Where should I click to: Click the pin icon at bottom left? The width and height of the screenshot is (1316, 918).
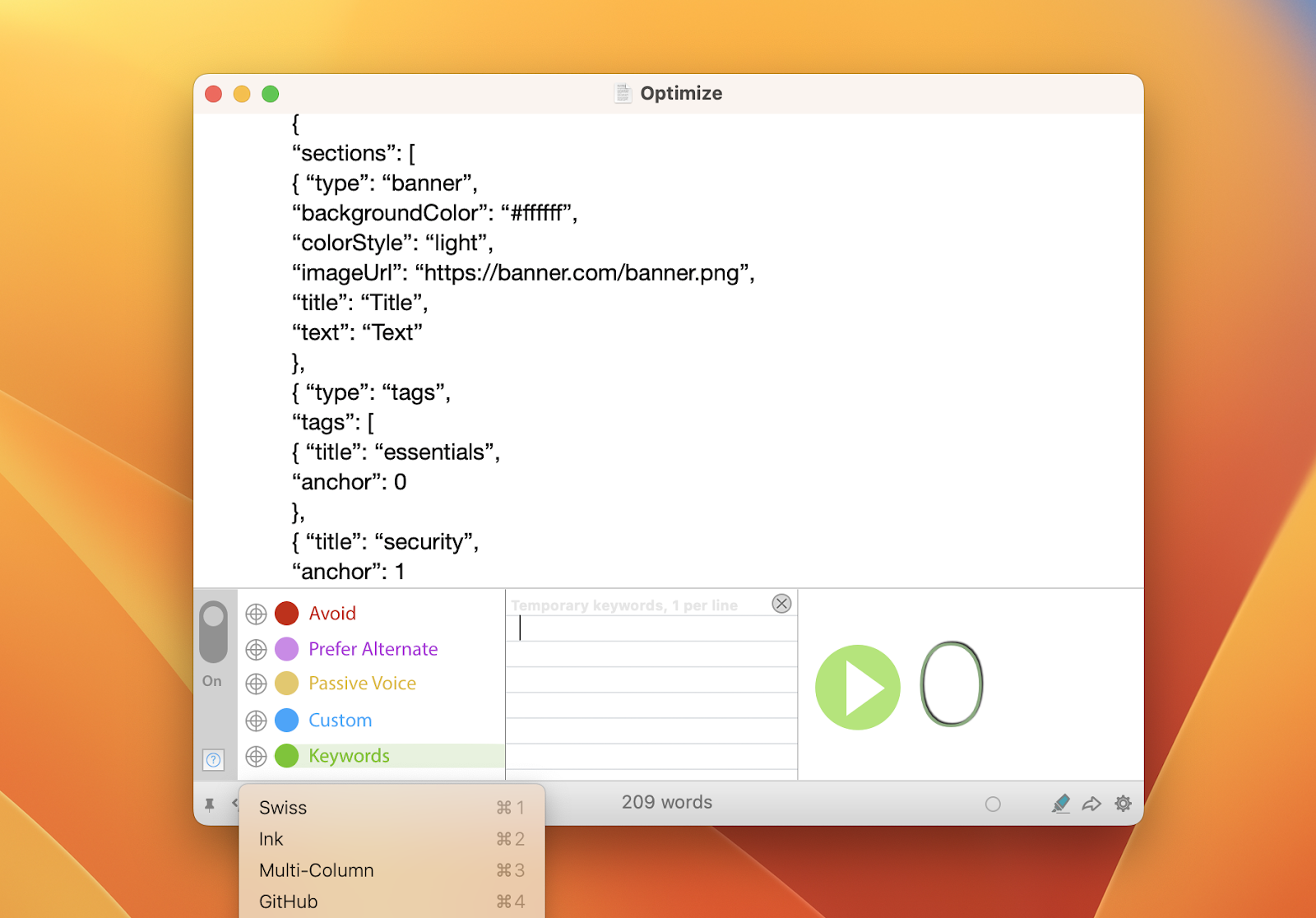211,803
